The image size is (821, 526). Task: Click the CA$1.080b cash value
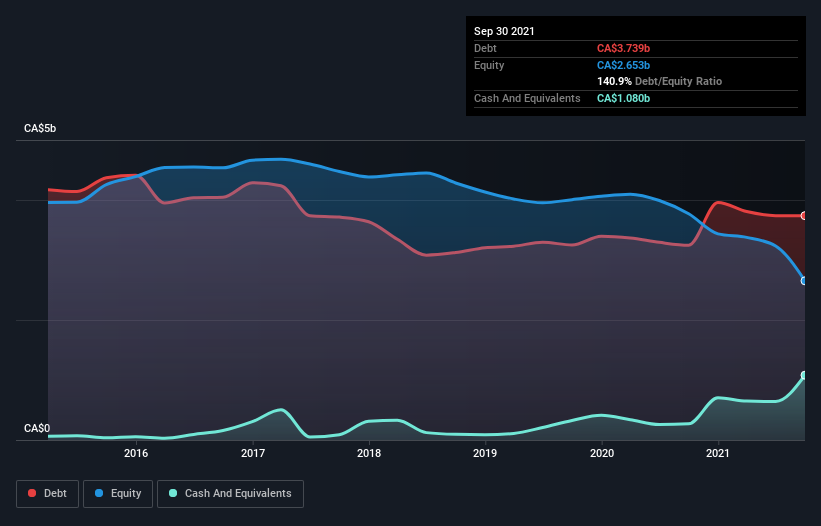coord(623,98)
